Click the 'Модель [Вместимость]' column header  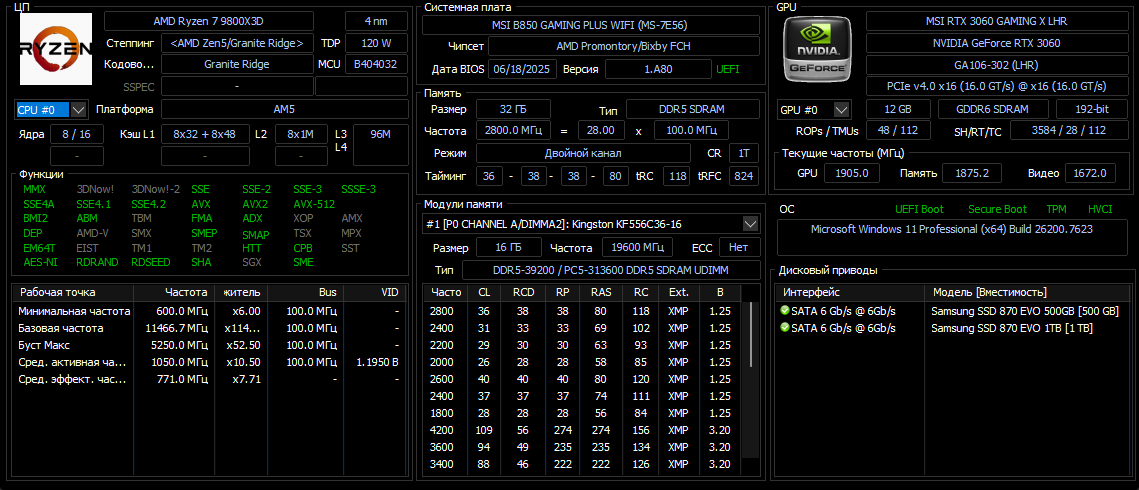tap(1028, 293)
